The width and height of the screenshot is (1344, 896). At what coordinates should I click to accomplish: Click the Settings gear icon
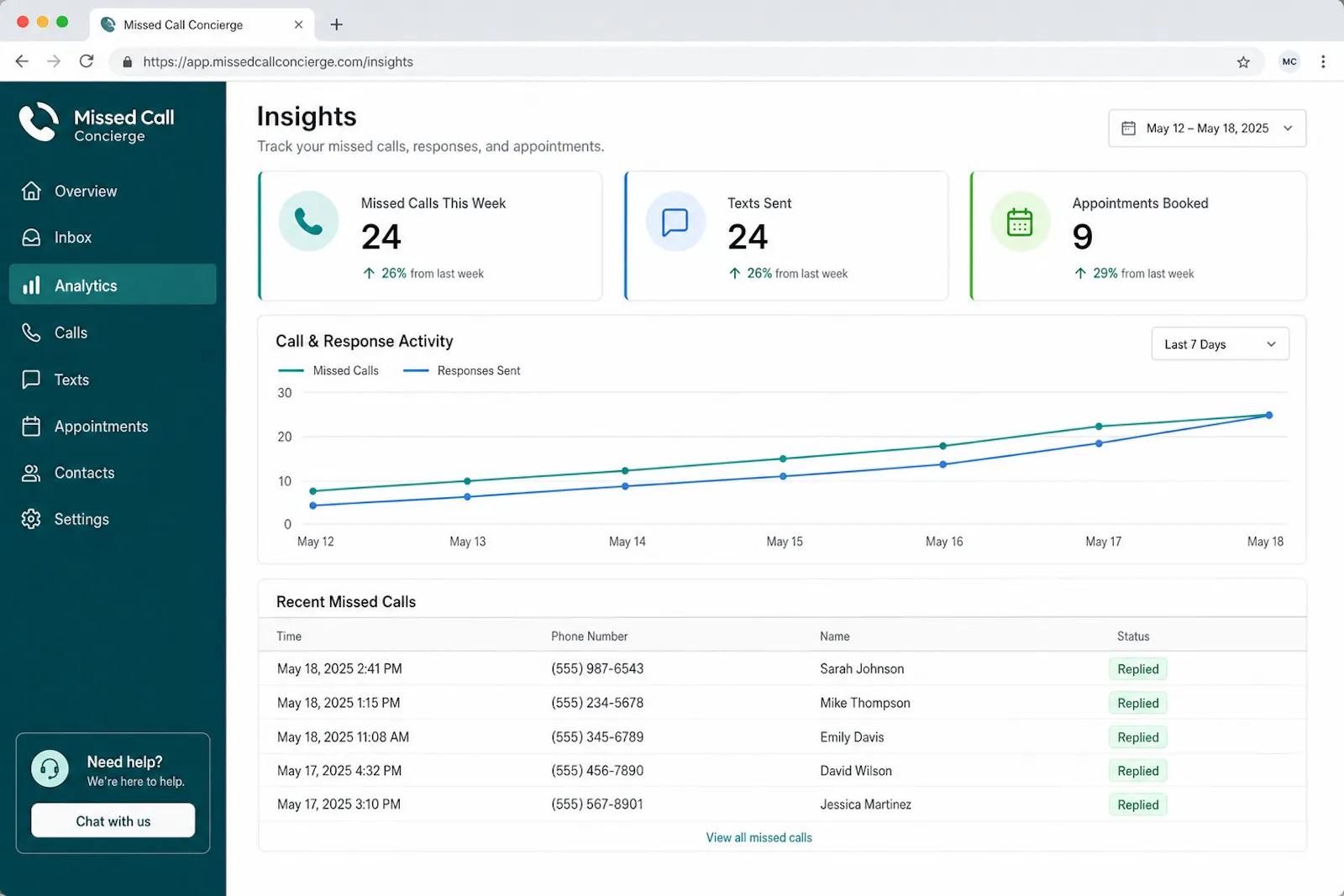(31, 519)
